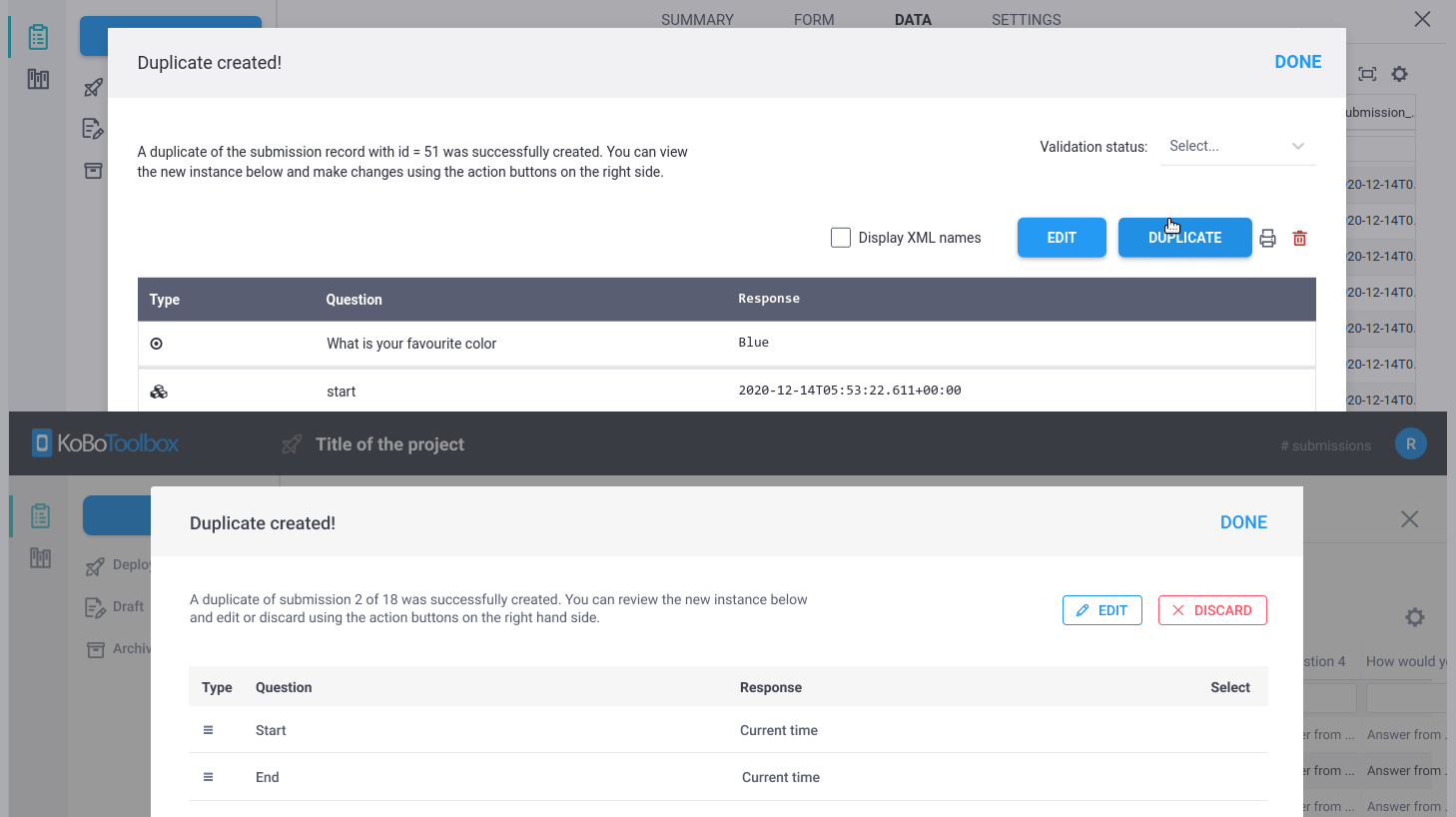The width and height of the screenshot is (1456, 817).
Task: Delete the submission using the trash icon
Action: [x=1299, y=238]
